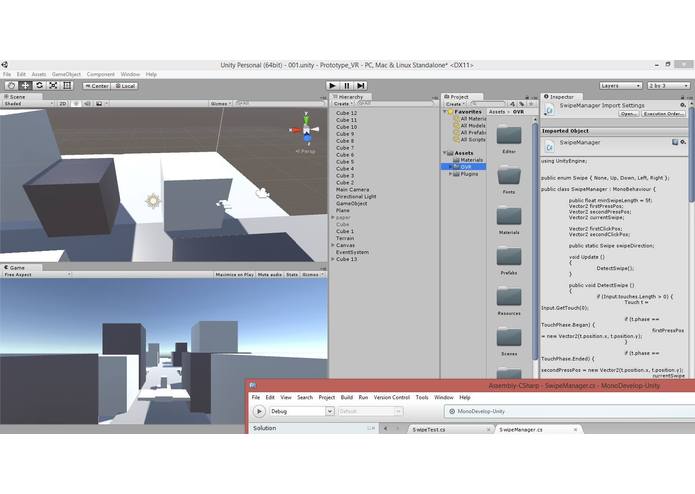Click the Execution Order... button
The height and width of the screenshot is (494, 695).
[x=664, y=114]
